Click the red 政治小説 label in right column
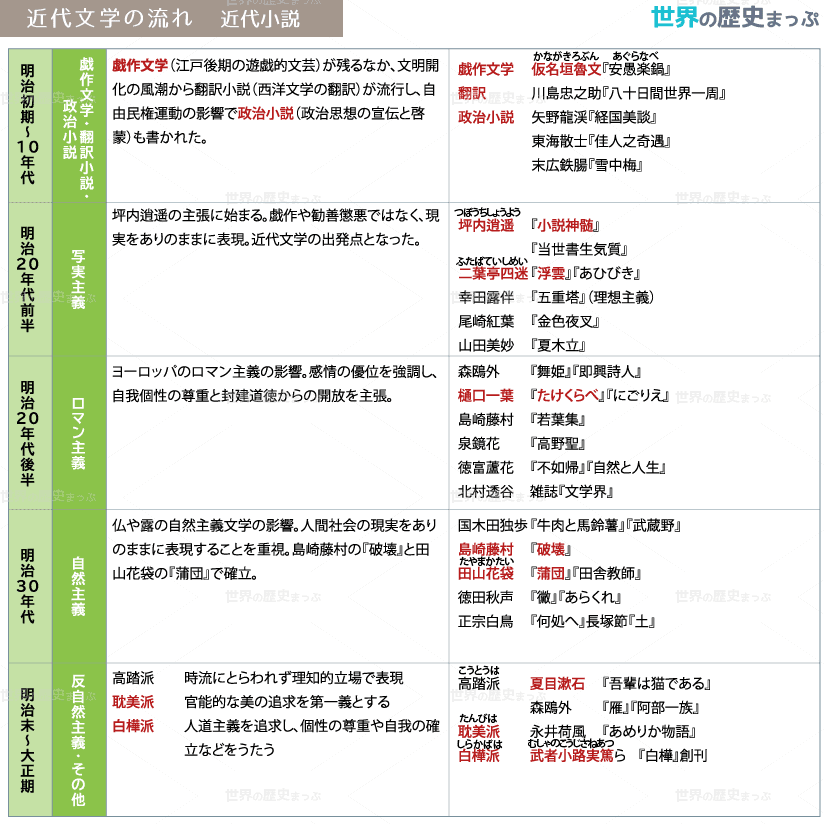Viewport: 824px width, 824px height. pyautogui.click(x=486, y=117)
